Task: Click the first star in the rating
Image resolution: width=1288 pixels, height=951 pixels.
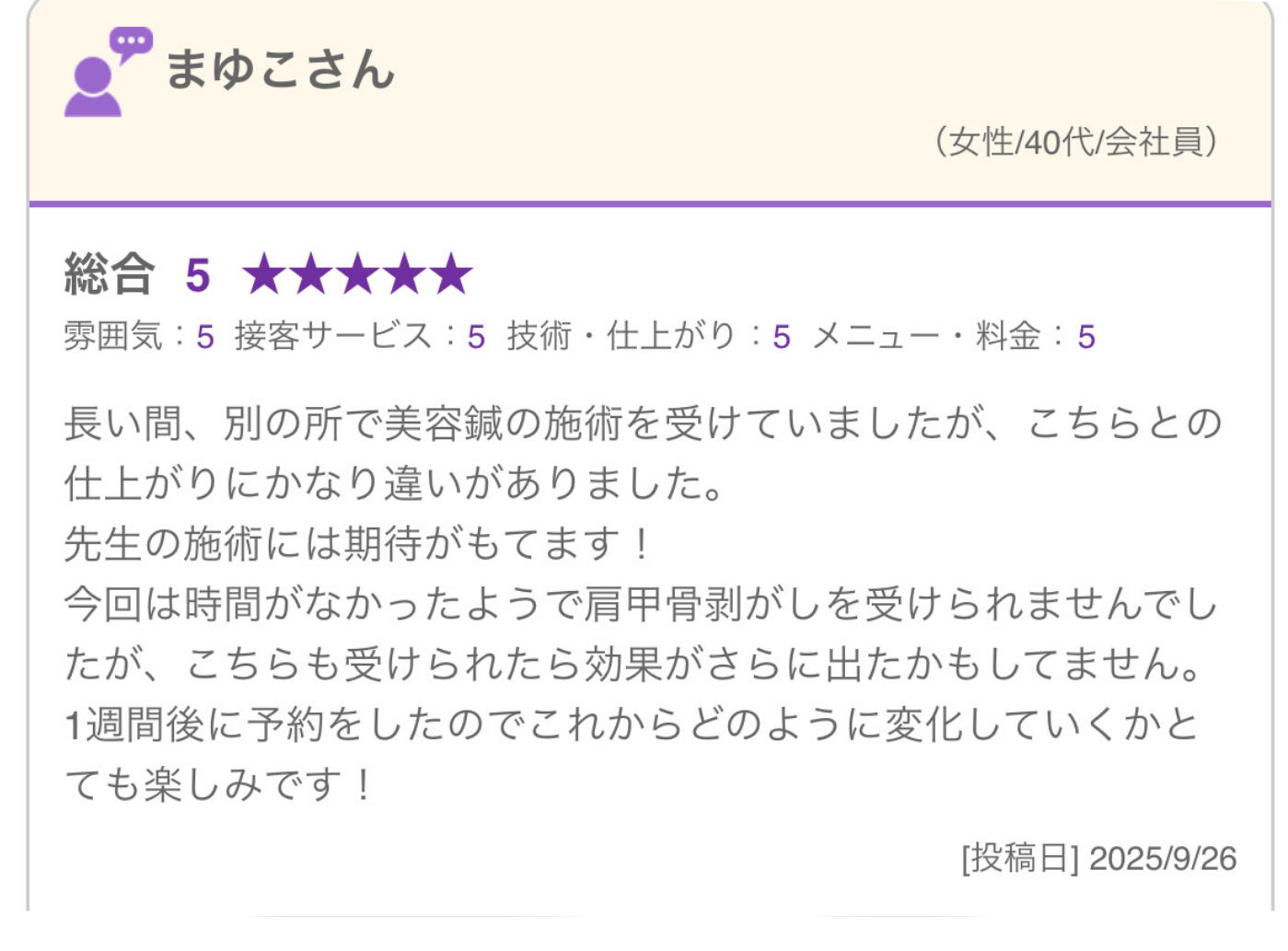Action: point(264,274)
